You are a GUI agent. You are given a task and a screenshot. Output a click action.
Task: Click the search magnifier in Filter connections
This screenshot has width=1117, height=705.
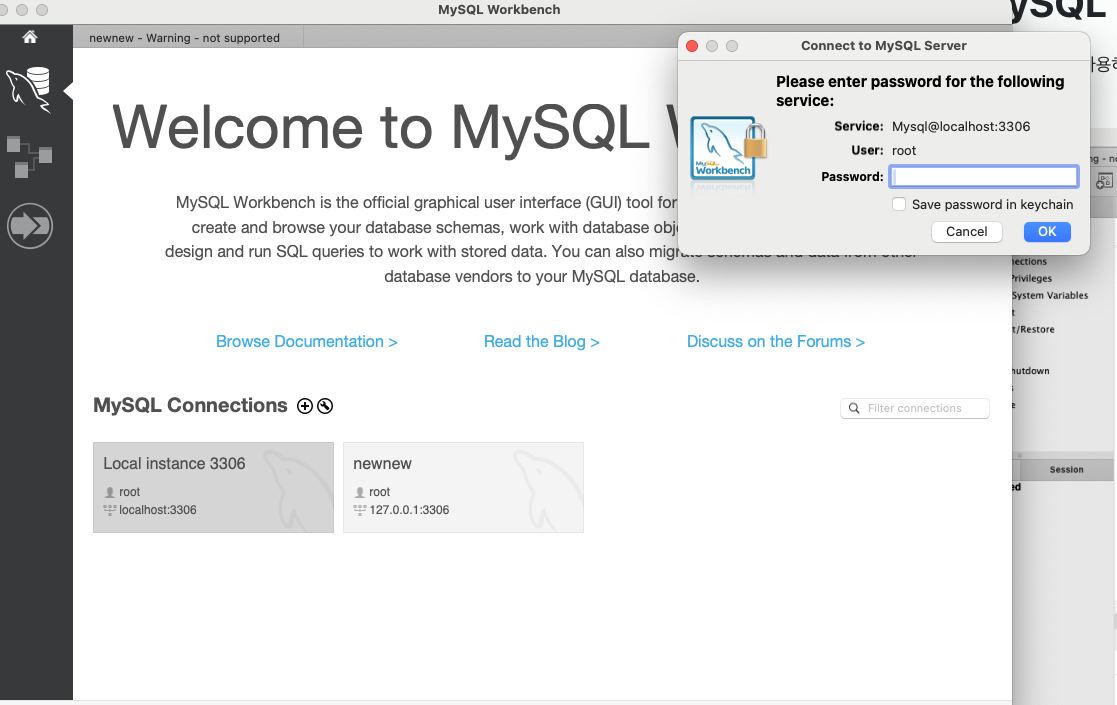click(x=854, y=408)
